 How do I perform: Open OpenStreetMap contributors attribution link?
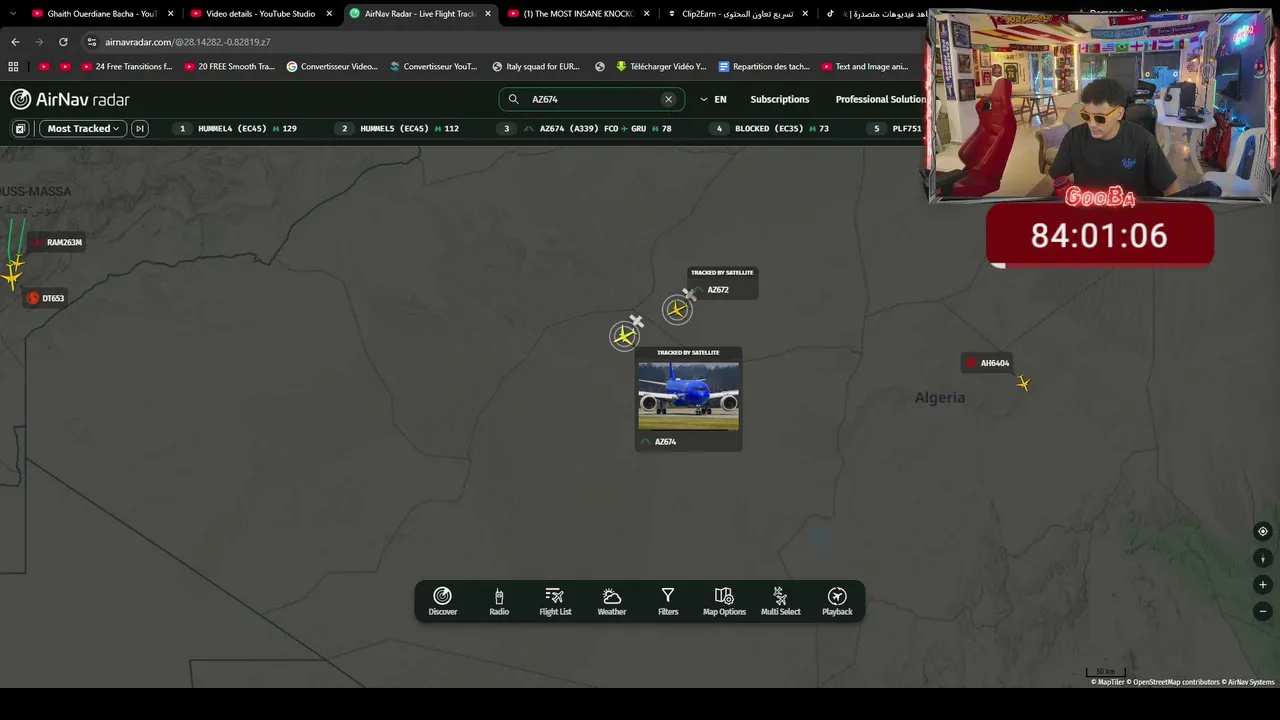(x=1175, y=682)
